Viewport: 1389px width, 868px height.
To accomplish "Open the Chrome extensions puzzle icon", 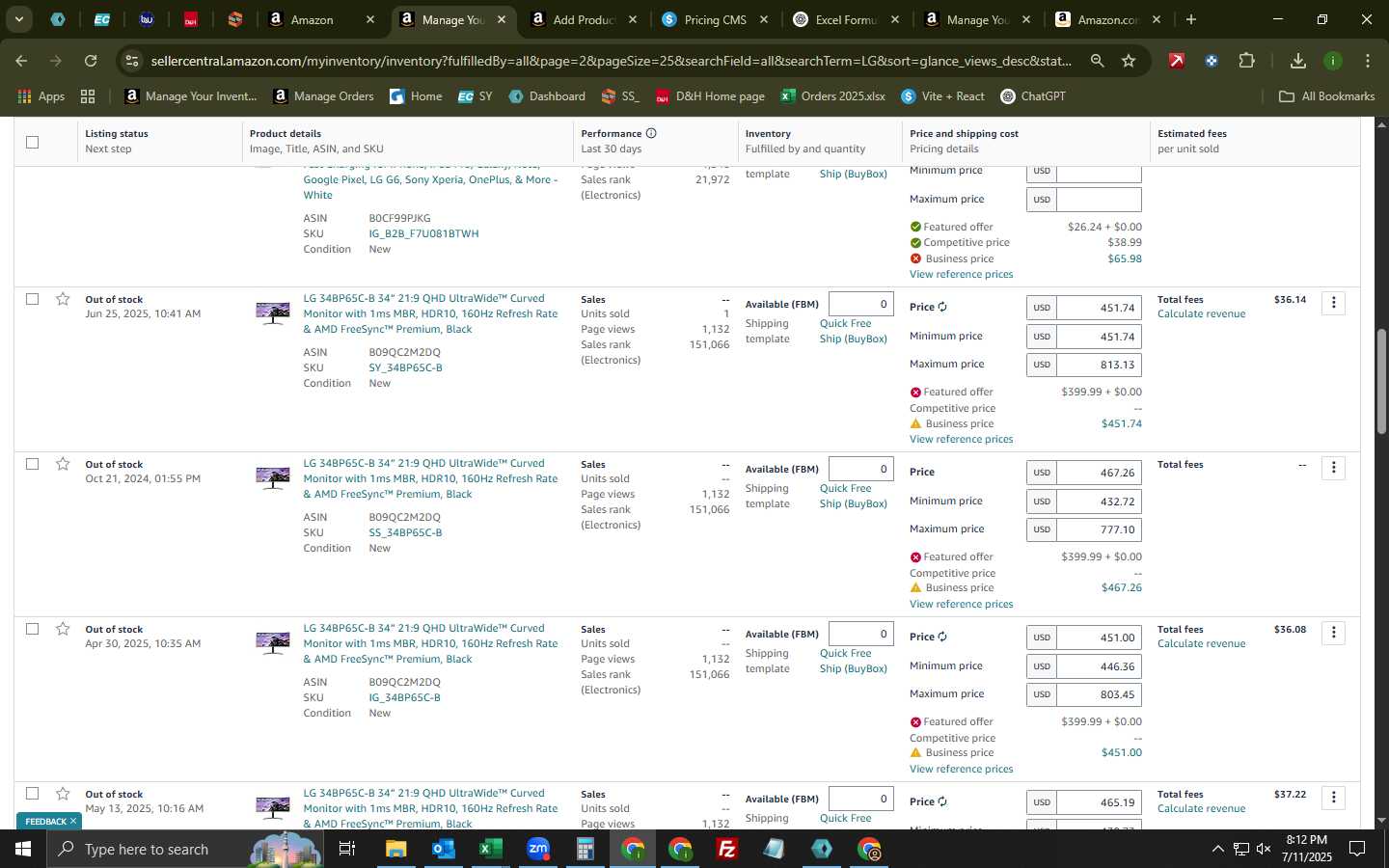I will [1246, 61].
